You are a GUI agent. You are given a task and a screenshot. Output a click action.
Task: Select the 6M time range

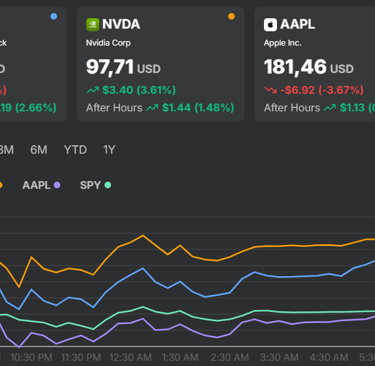point(39,150)
